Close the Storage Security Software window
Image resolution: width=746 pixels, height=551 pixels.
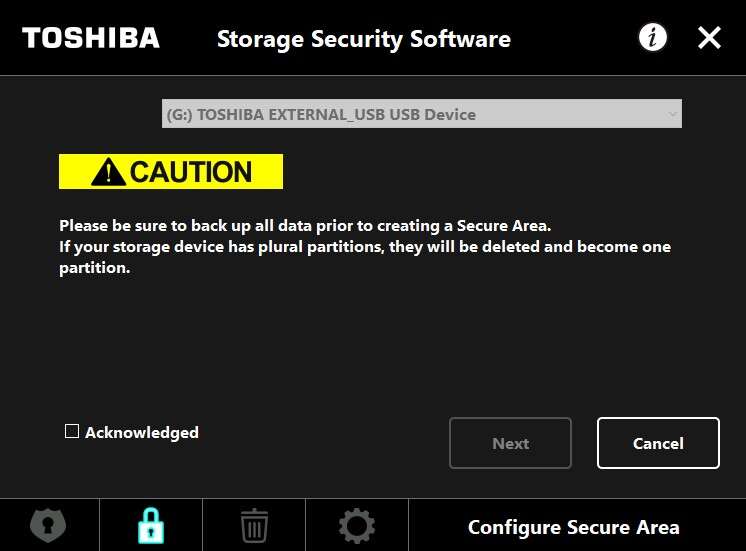click(709, 38)
